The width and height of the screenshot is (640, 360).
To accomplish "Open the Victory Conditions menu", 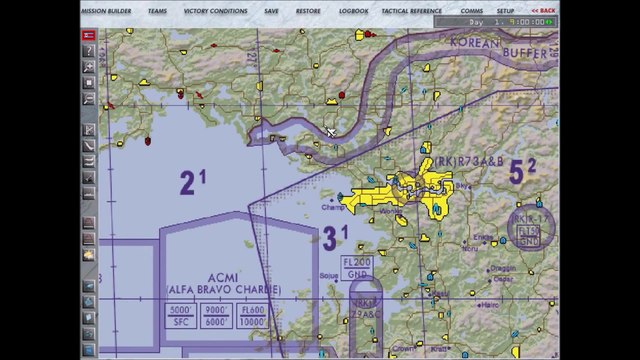I will coord(216,11).
